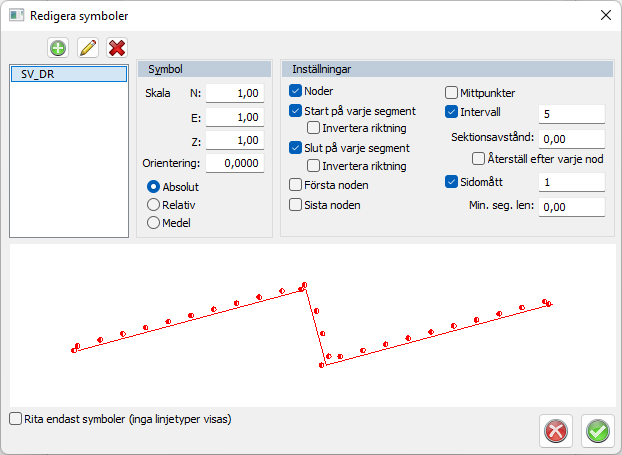Enable the Mittpunkter checkbox

pyautogui.click(x=451, y=92)
